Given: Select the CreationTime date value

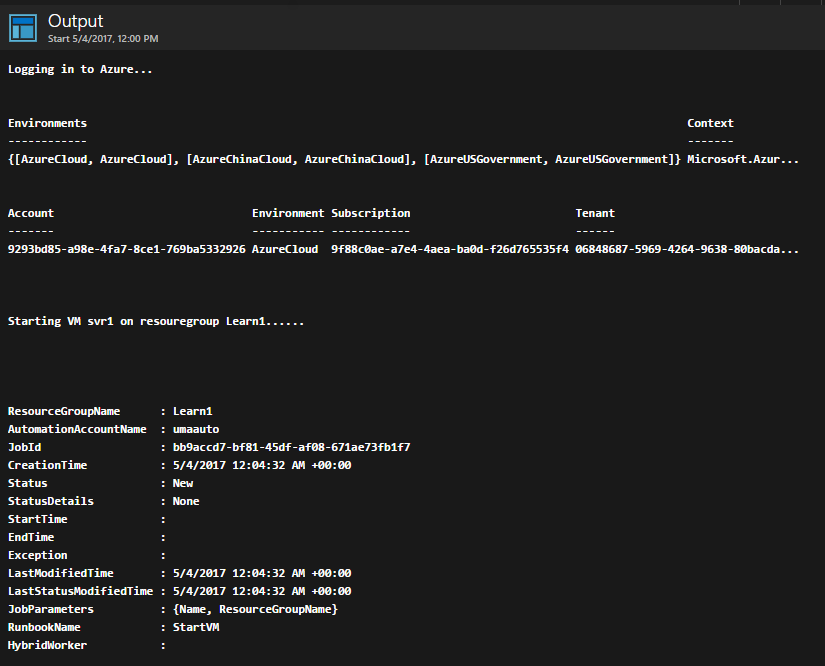Looking at the screenshot, I should (262, 465).
